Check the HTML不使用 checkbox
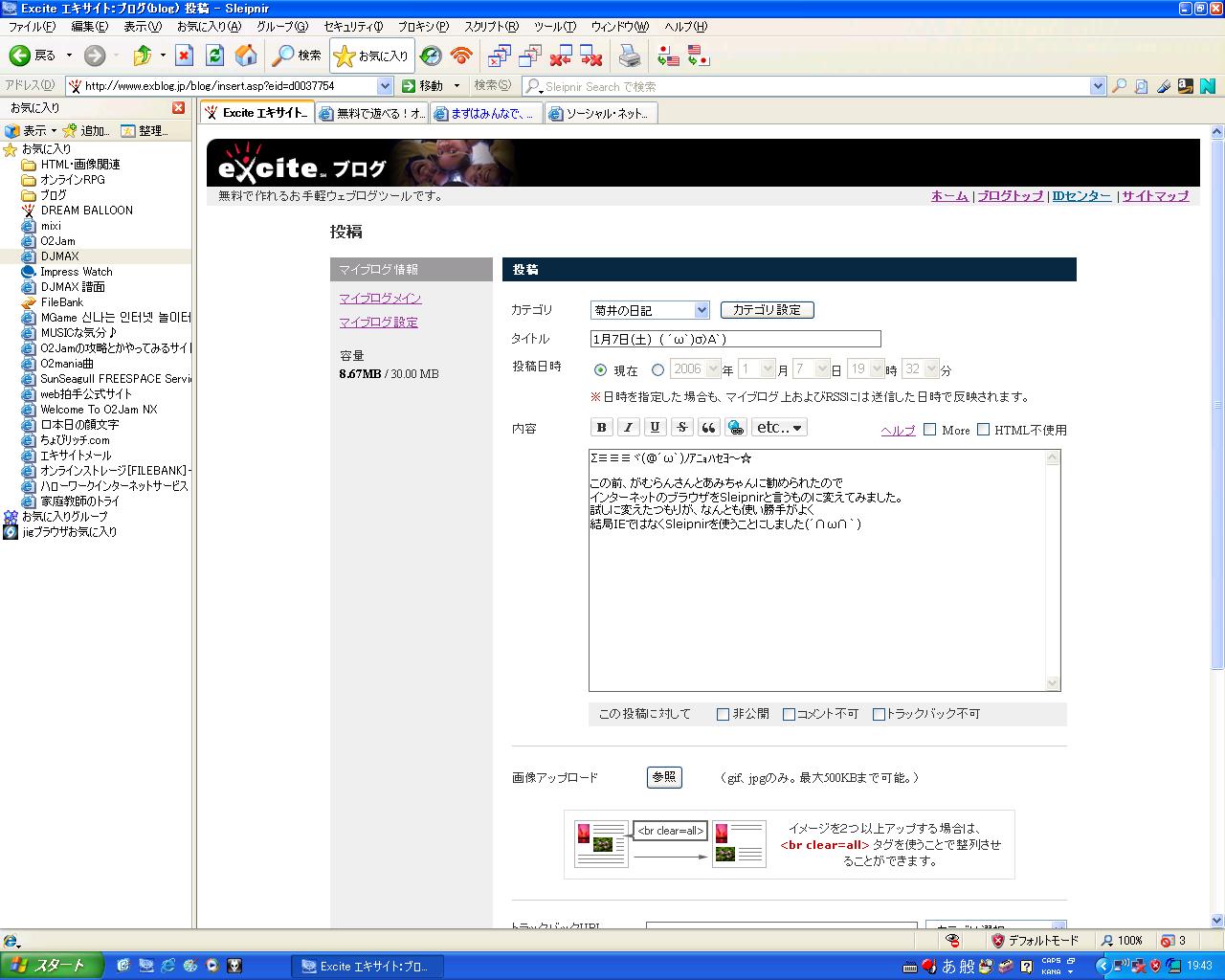The height and width of the screenshot is (980, 1225). pyautogui.click(x=983, y=430)
